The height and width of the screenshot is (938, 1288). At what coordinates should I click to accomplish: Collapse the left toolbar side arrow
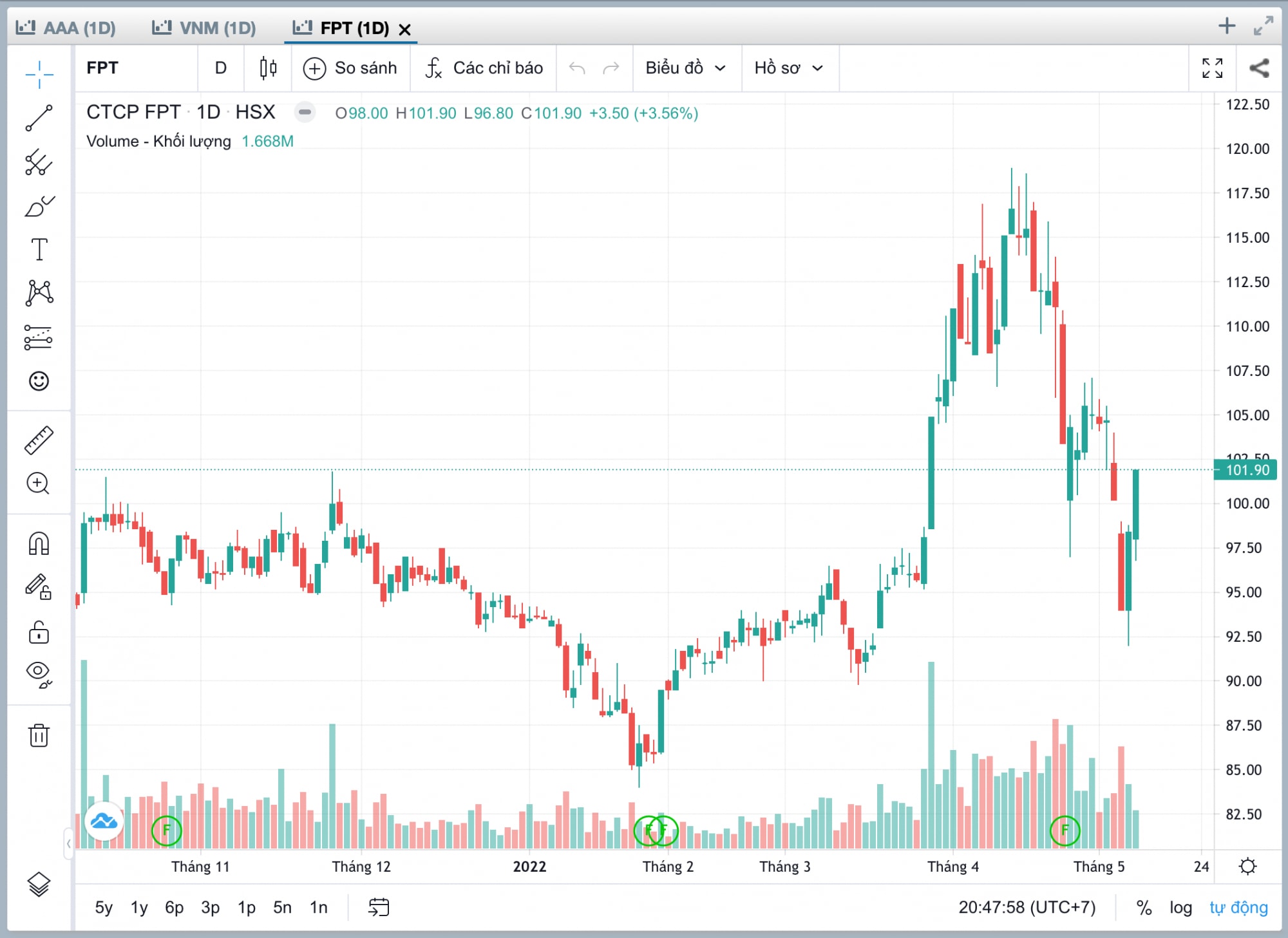pyautogui.click(x=69, y=843)
